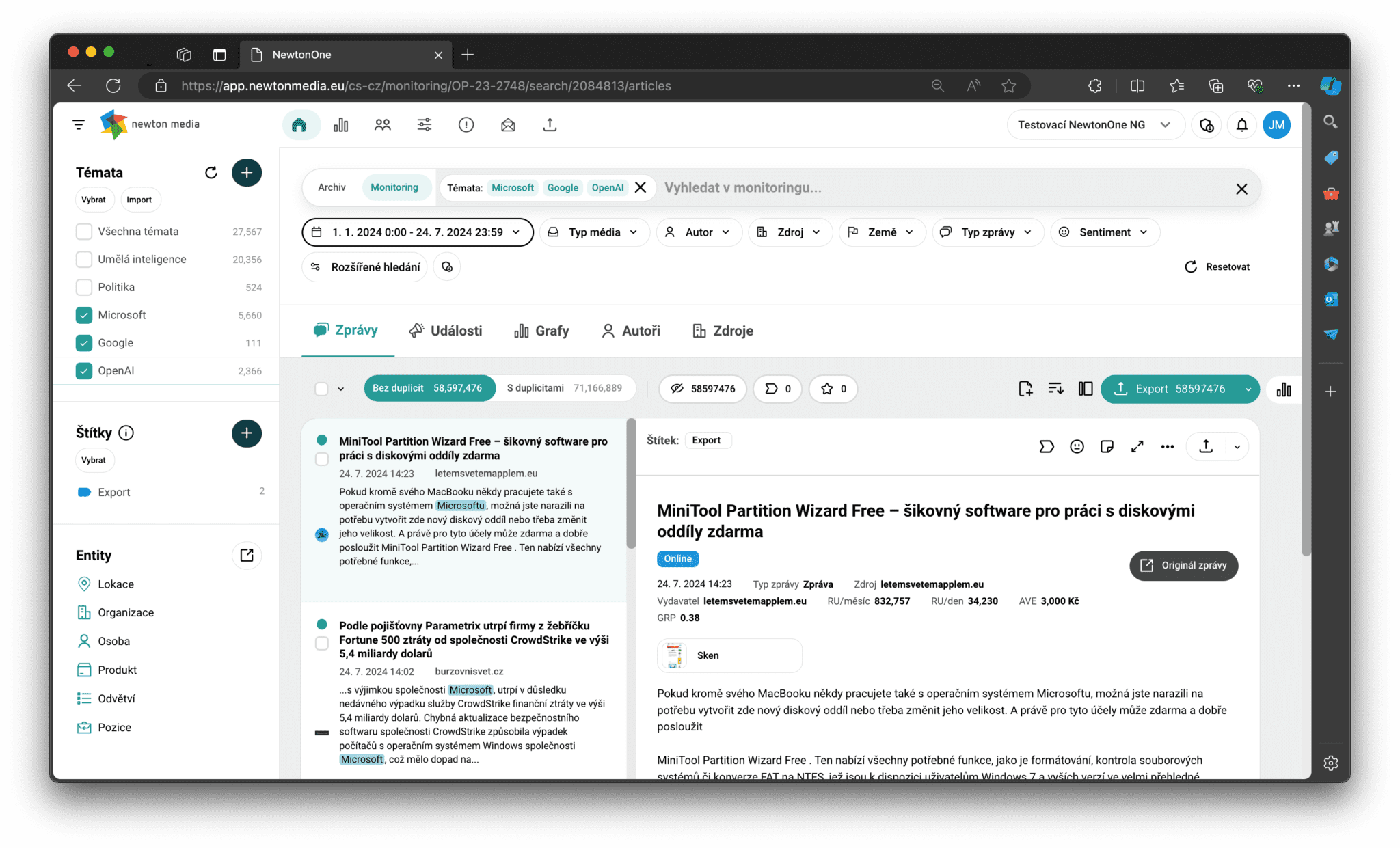The width and height of the screenshot is (1400, 848).
Task: Check the Politika topic checkbox
Action: pyautogui.click(x=84, y=287)
